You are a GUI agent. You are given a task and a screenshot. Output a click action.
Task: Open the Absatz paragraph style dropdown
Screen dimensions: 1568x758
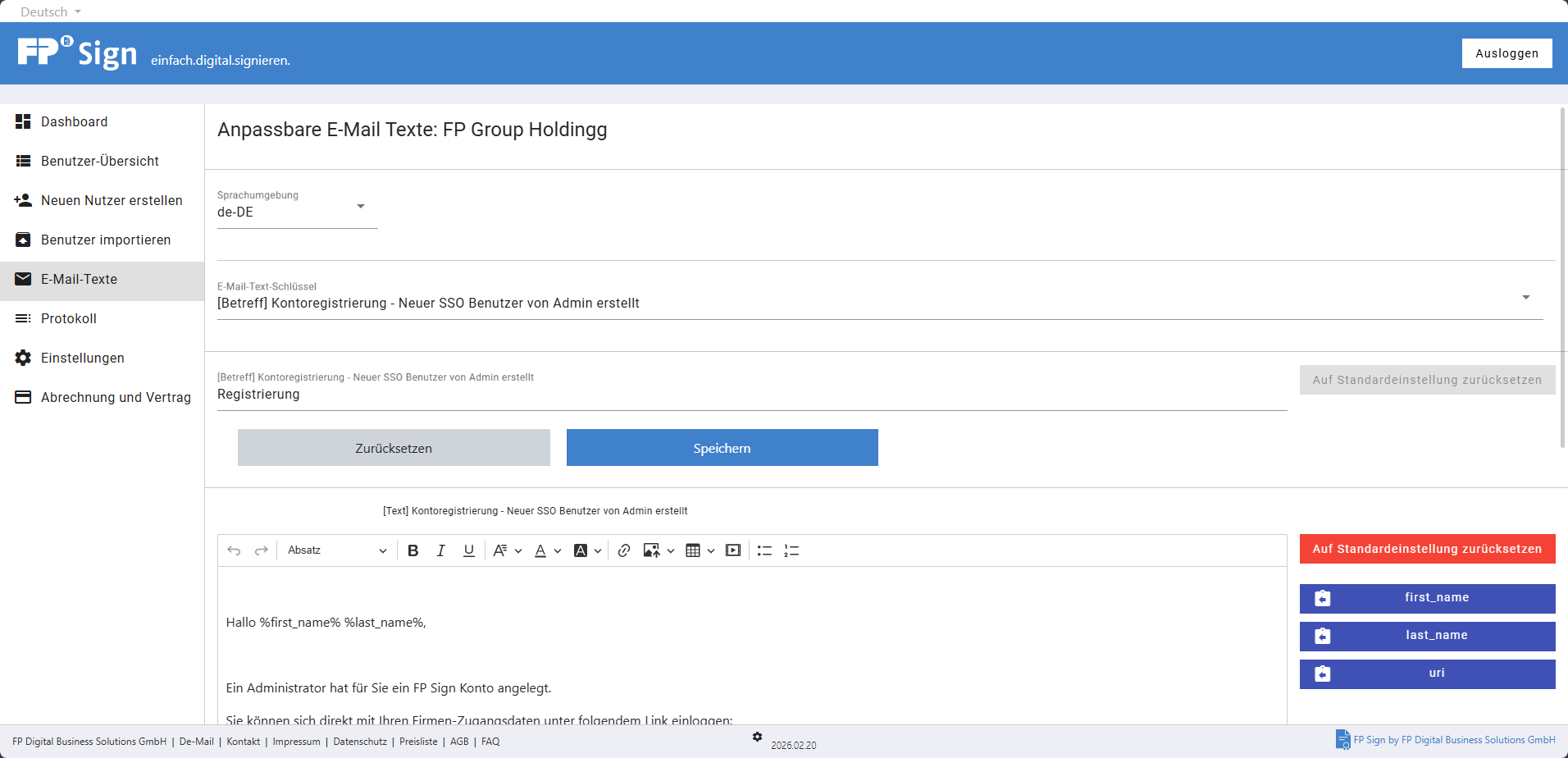pos(336,550)
